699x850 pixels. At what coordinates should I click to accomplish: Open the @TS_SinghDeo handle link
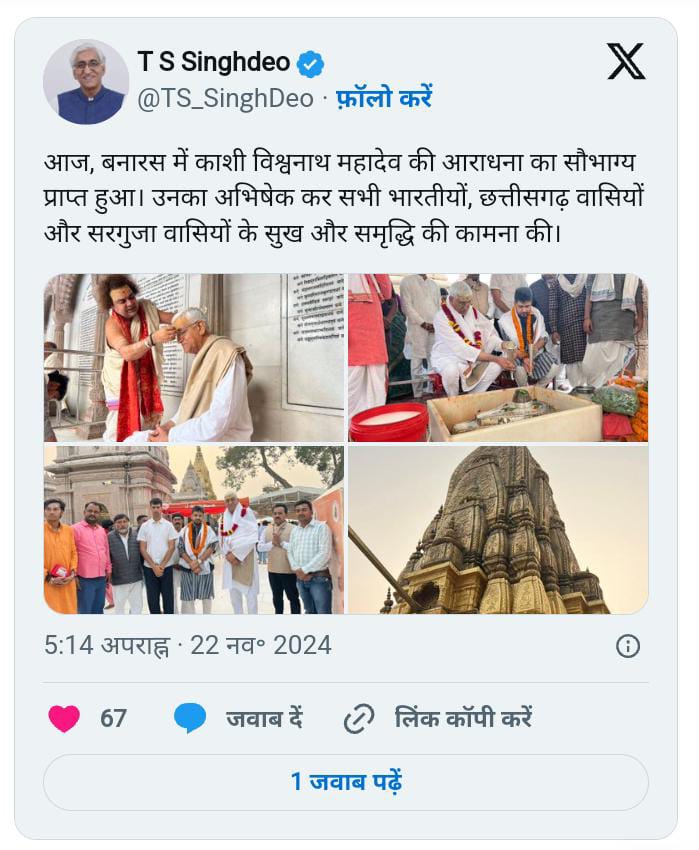(225, 99)
